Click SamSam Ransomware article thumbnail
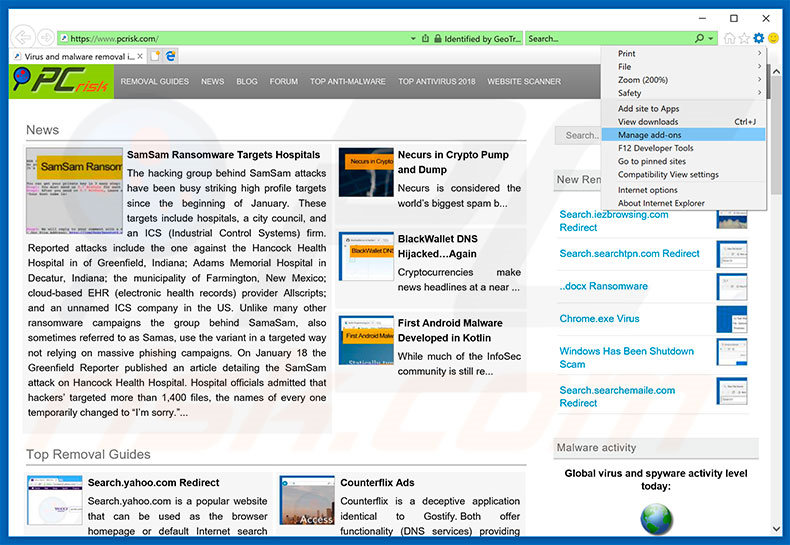Screen dimensions: 790x545 [x=75, y=190]
